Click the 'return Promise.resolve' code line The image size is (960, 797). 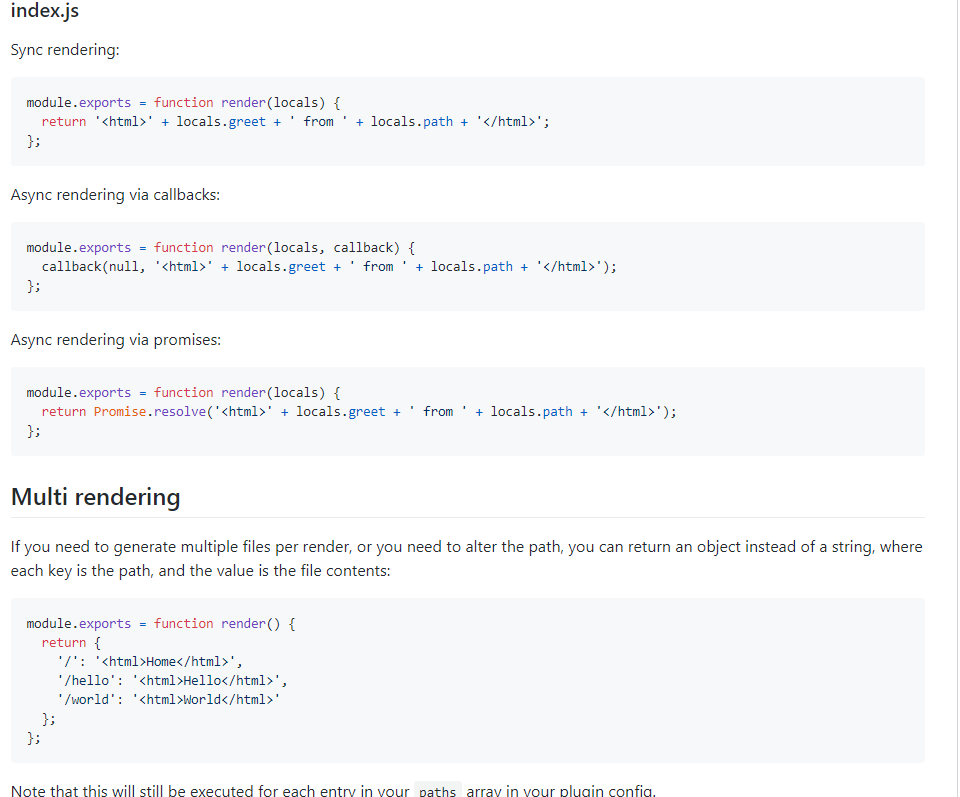359,412
